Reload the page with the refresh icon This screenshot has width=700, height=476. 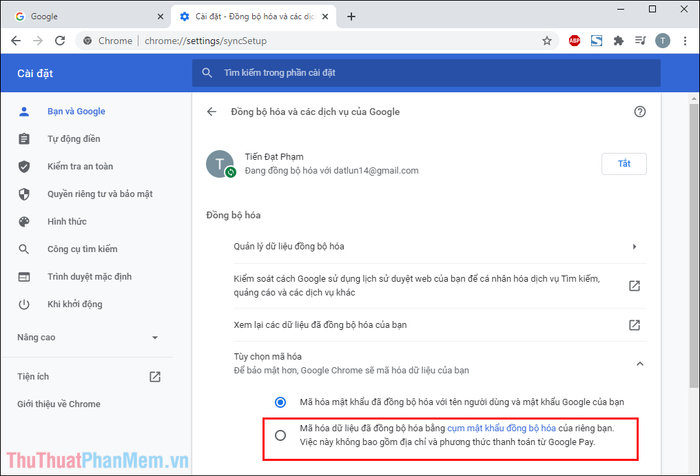pos(60,41)
